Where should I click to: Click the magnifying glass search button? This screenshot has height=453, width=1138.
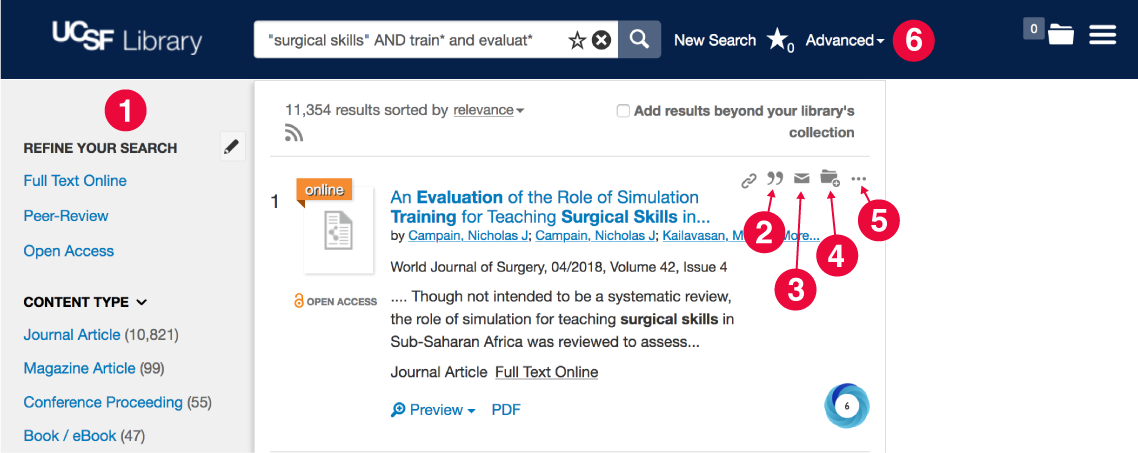coord(639,39)
